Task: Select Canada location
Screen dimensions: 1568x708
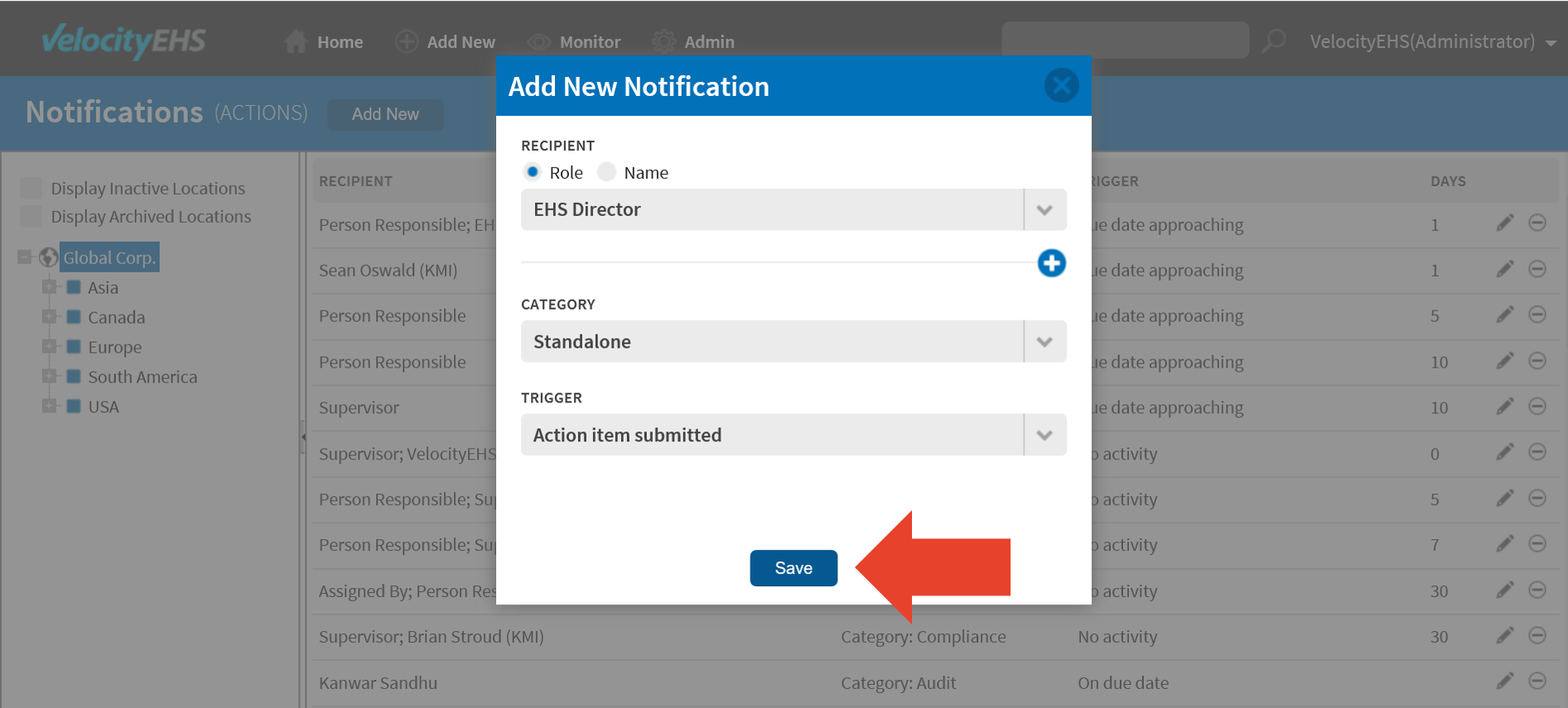Action: 116,317
